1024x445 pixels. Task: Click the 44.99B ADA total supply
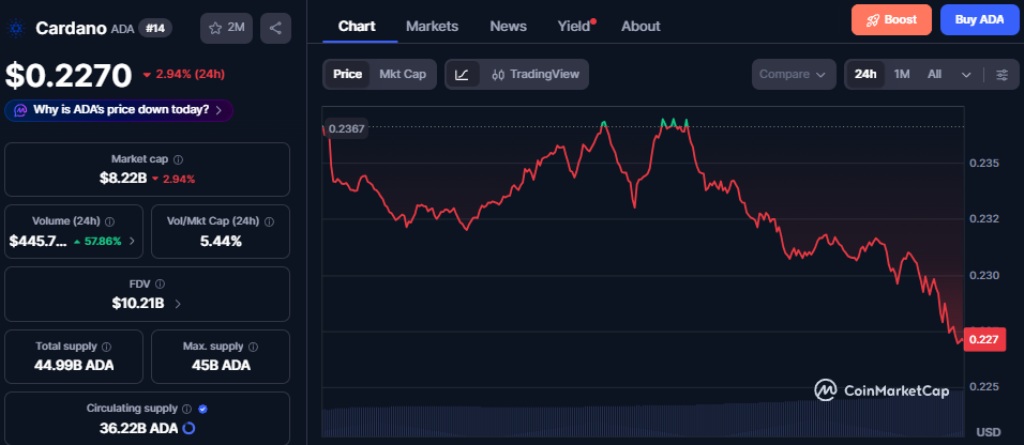[74, 365]
